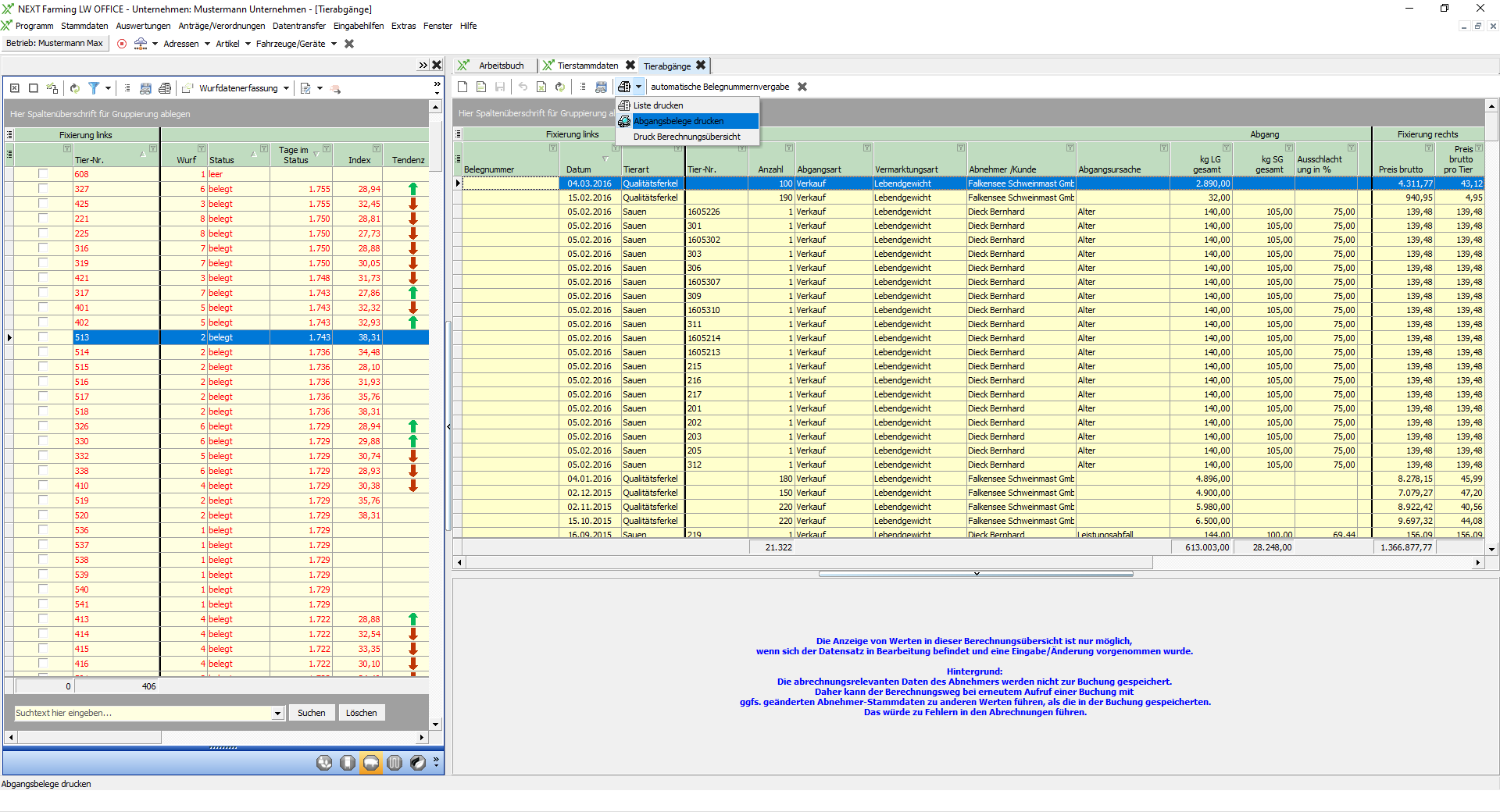Open the Adressen dropdown in the top toolbar

[207, 44]
